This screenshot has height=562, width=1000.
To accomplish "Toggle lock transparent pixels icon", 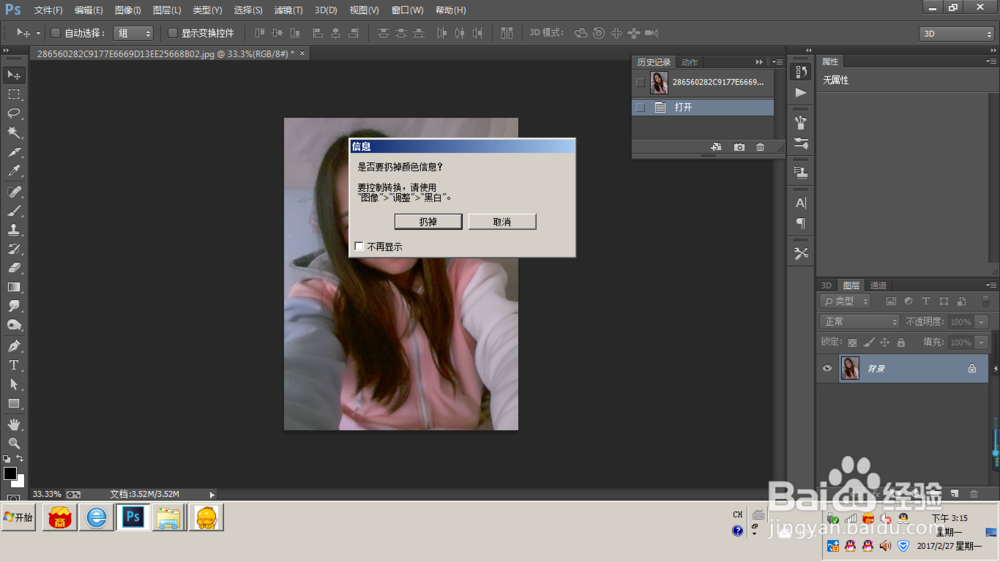I will pyautogui.click(x=852, y=343).
